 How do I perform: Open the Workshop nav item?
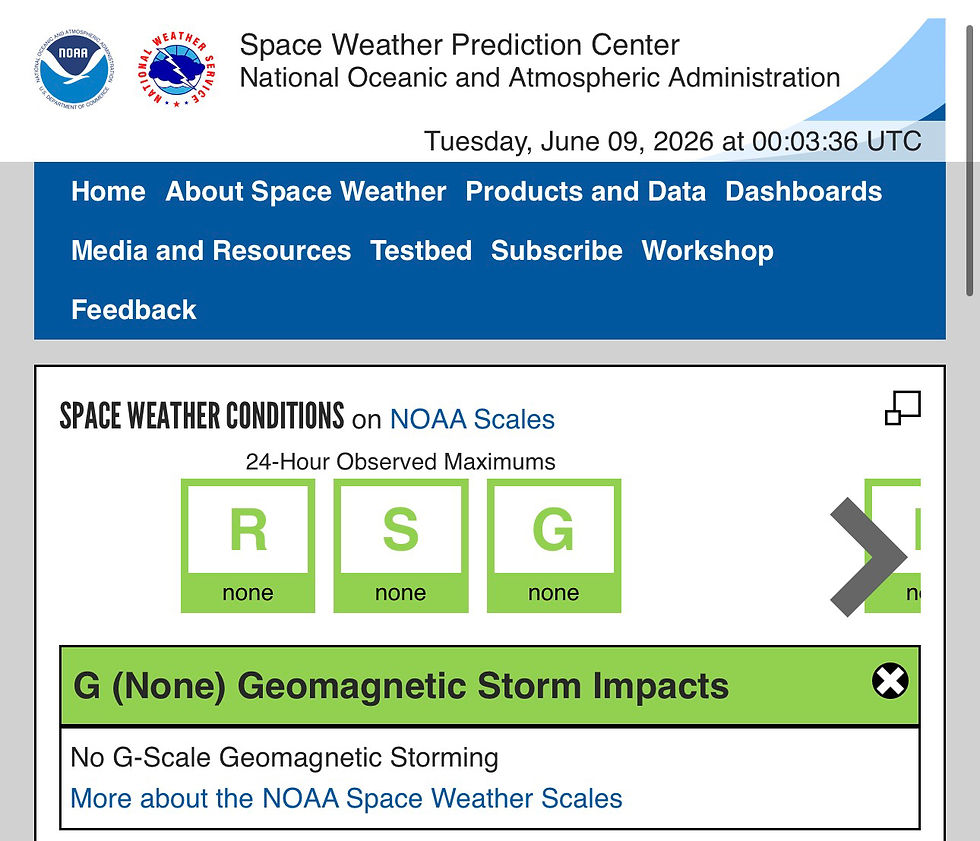[708, 251]
